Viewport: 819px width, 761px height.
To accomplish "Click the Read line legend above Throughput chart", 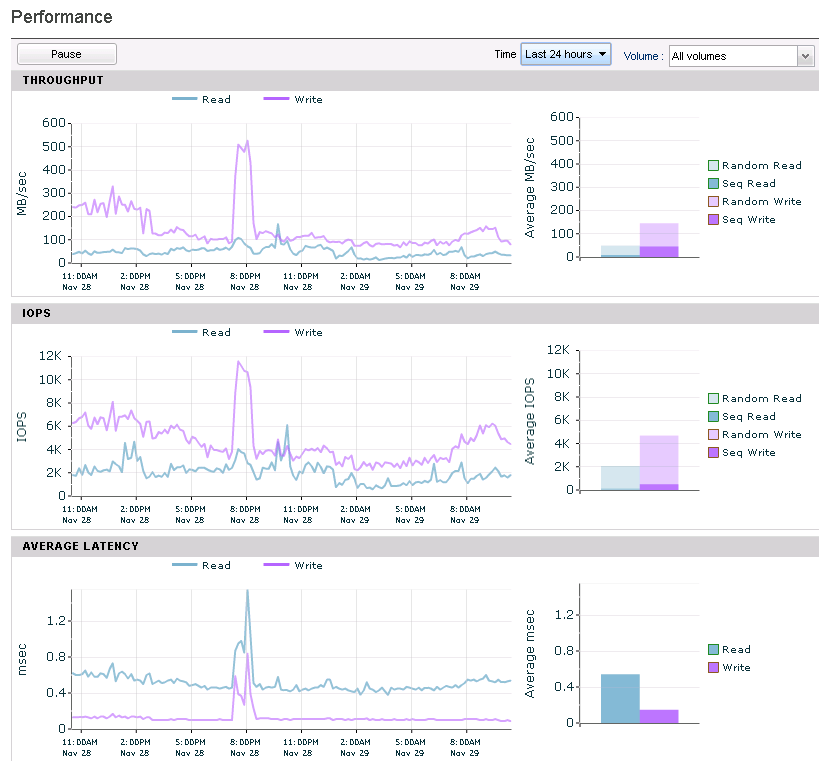I will (201, 99).
